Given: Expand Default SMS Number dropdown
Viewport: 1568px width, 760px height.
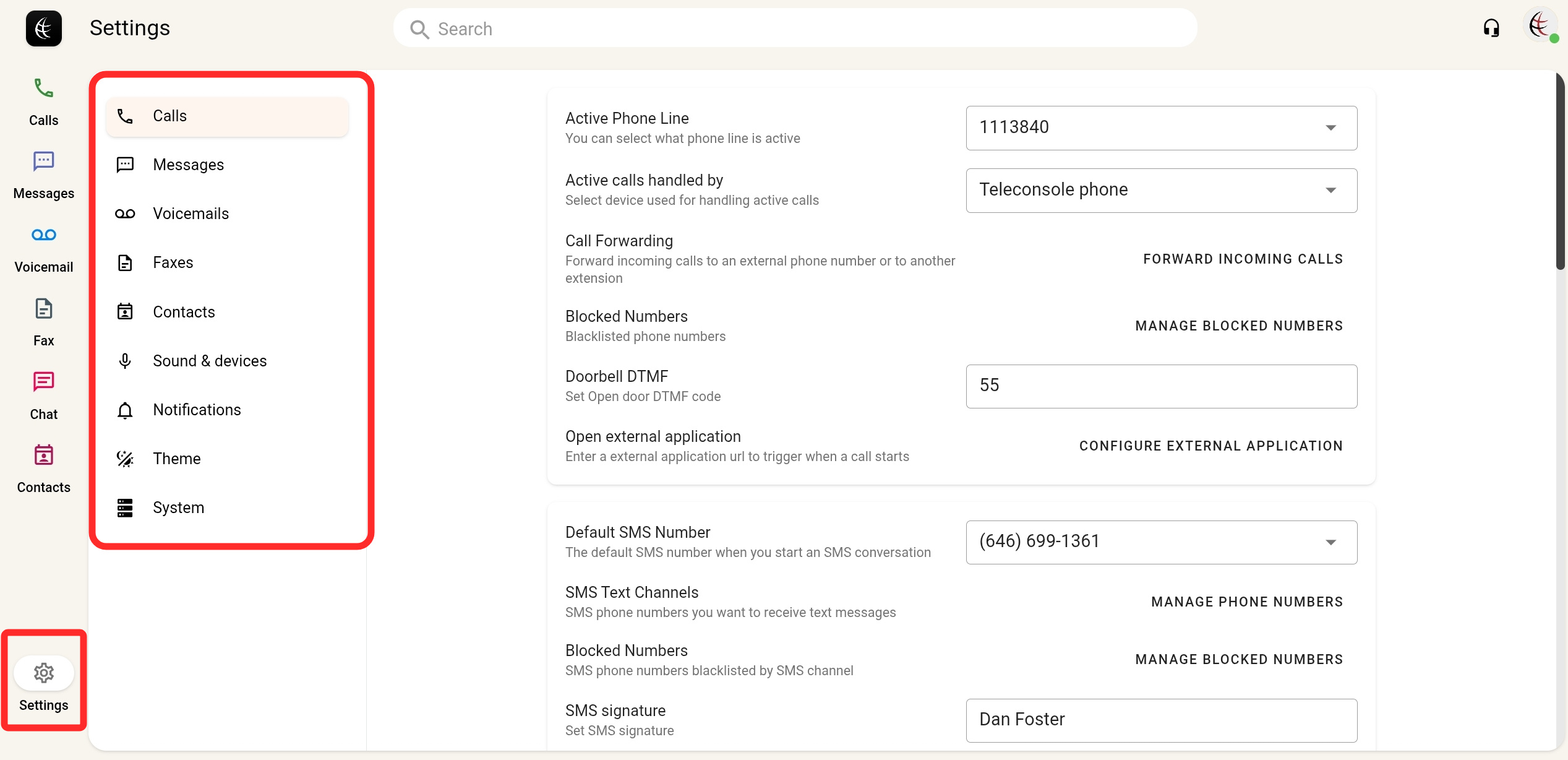Looking at the screenshot, I should (x=1161, y=542).
